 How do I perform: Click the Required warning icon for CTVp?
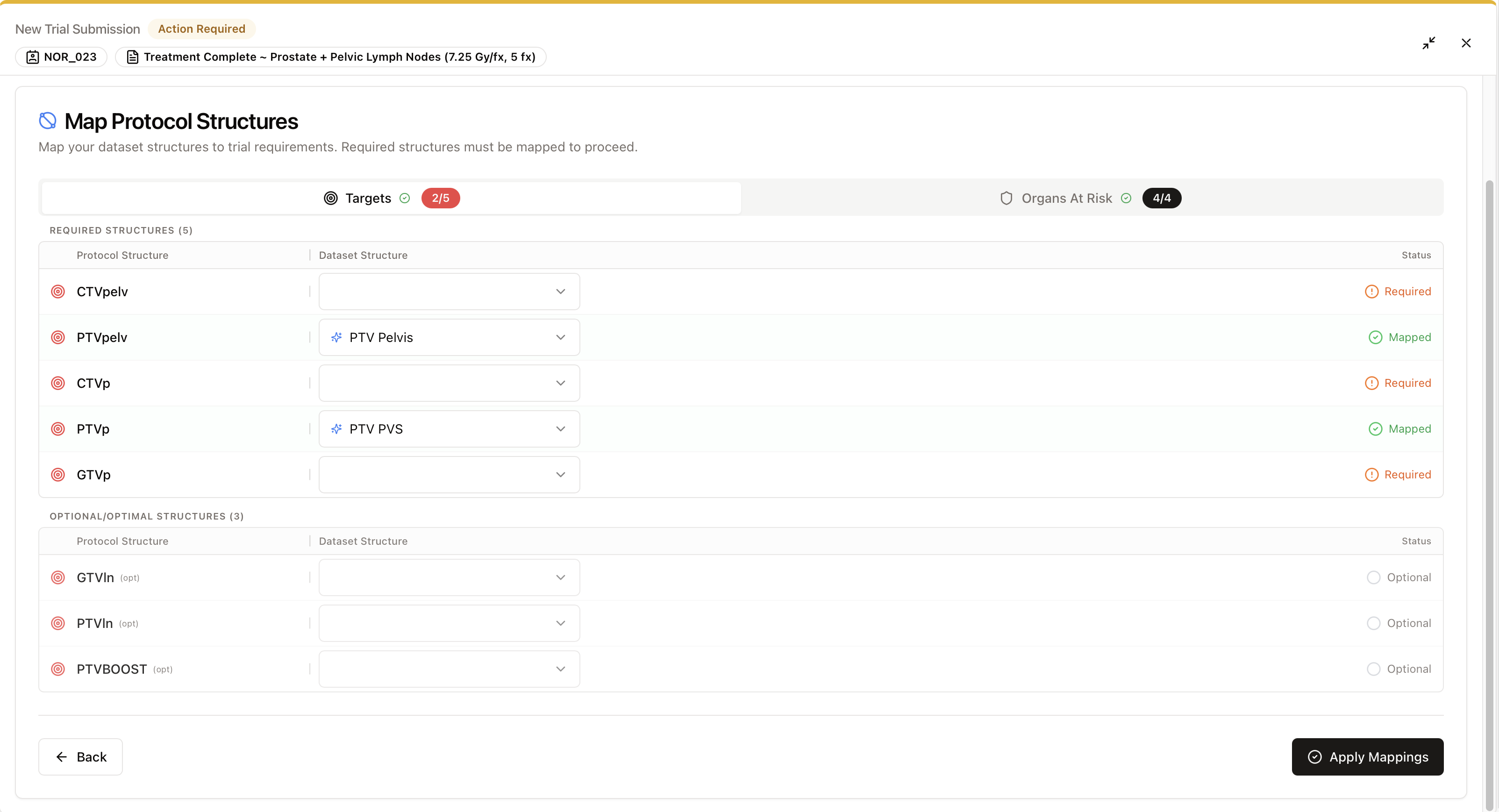pyautogui.click(x=1371, y=383)
